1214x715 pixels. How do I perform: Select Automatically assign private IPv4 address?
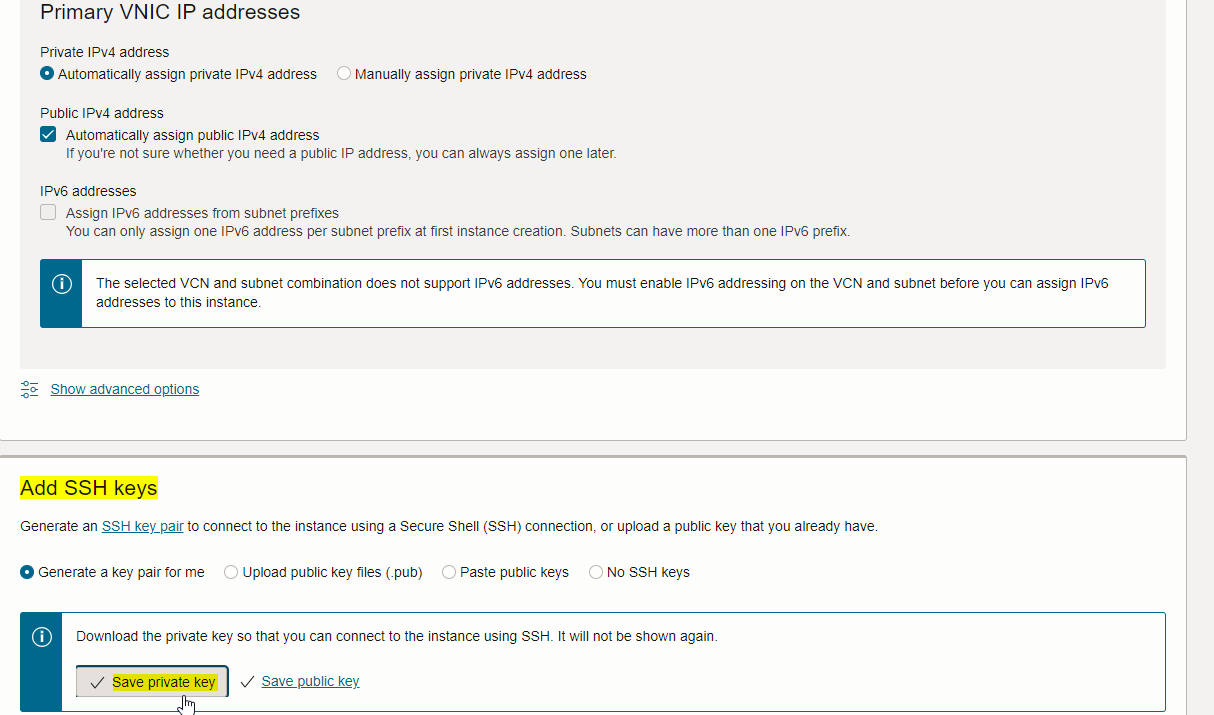pyautogui.click(x=47, y=74)
